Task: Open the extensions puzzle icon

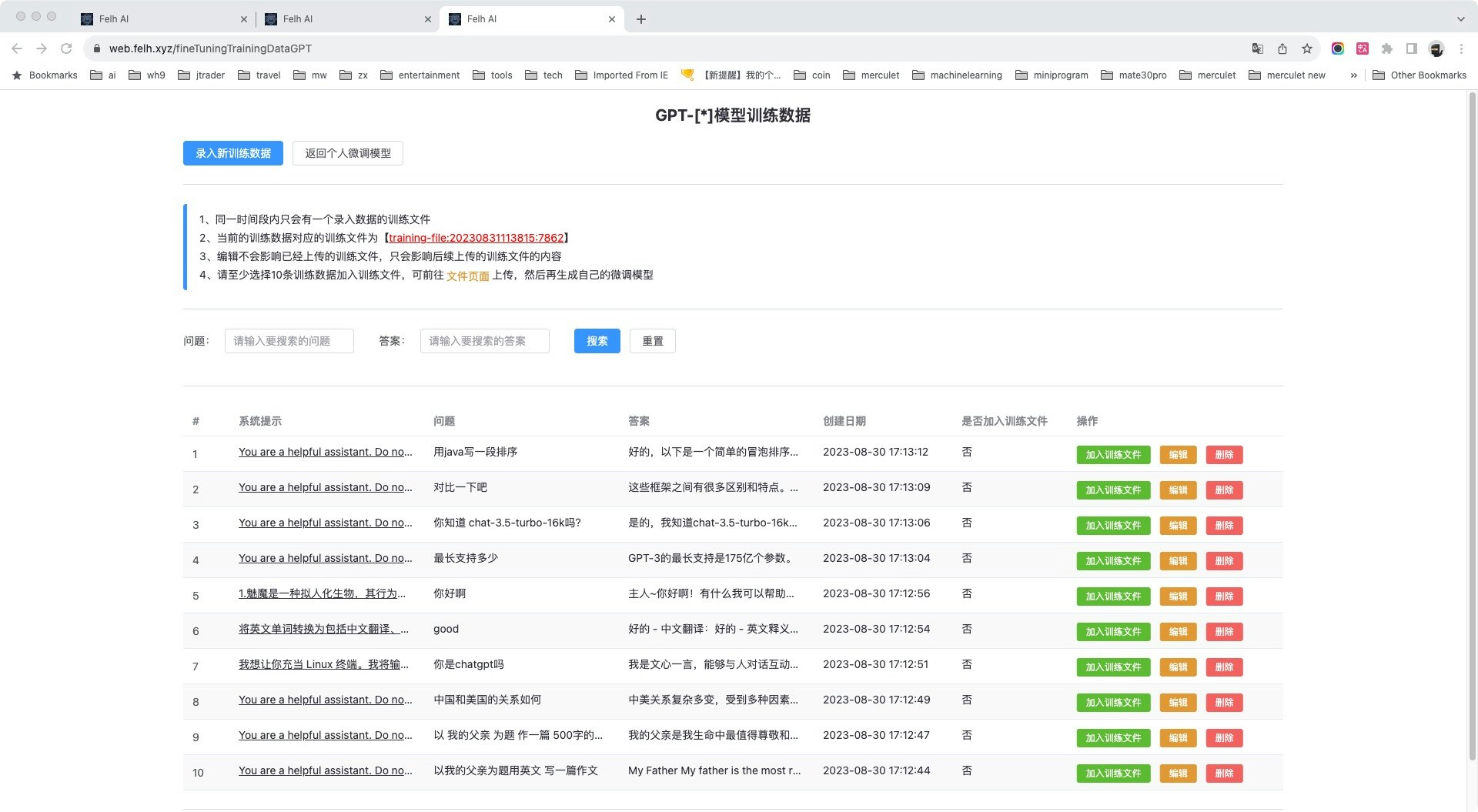Action: coord(1387,48)
